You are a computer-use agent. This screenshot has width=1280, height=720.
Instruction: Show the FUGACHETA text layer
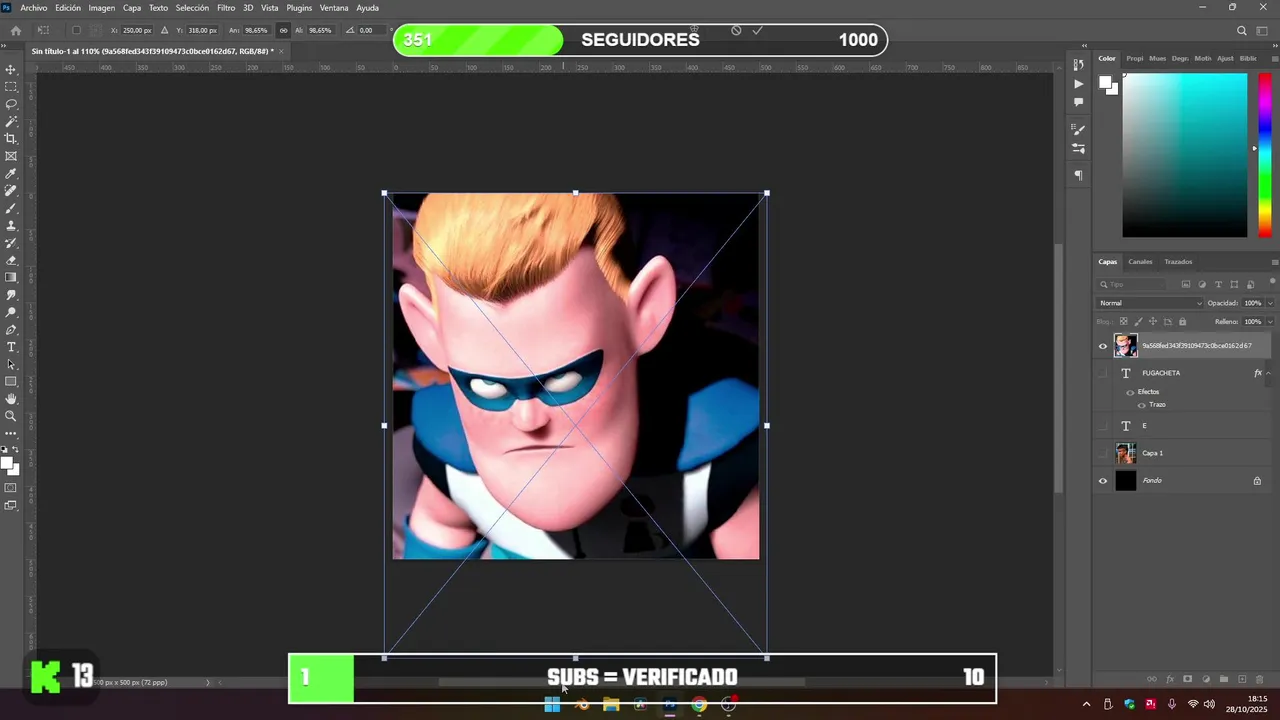click(x=1103, y=373)
